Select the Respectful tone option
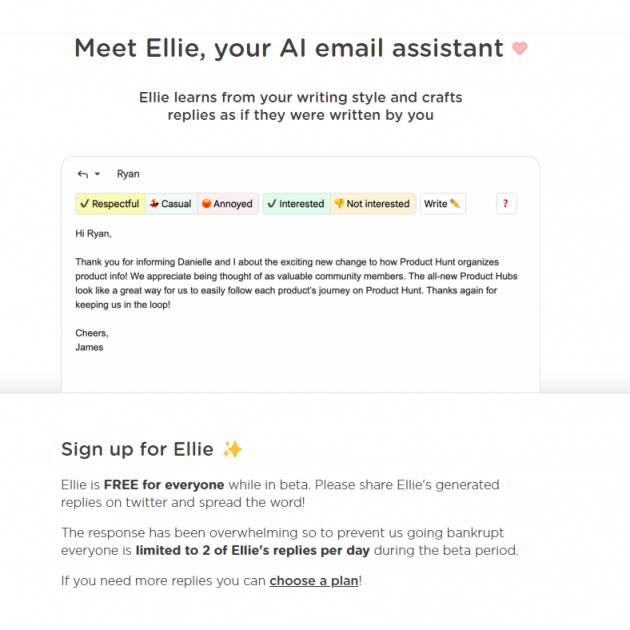This screenshot has width=630, height=630. coord(110,204)
